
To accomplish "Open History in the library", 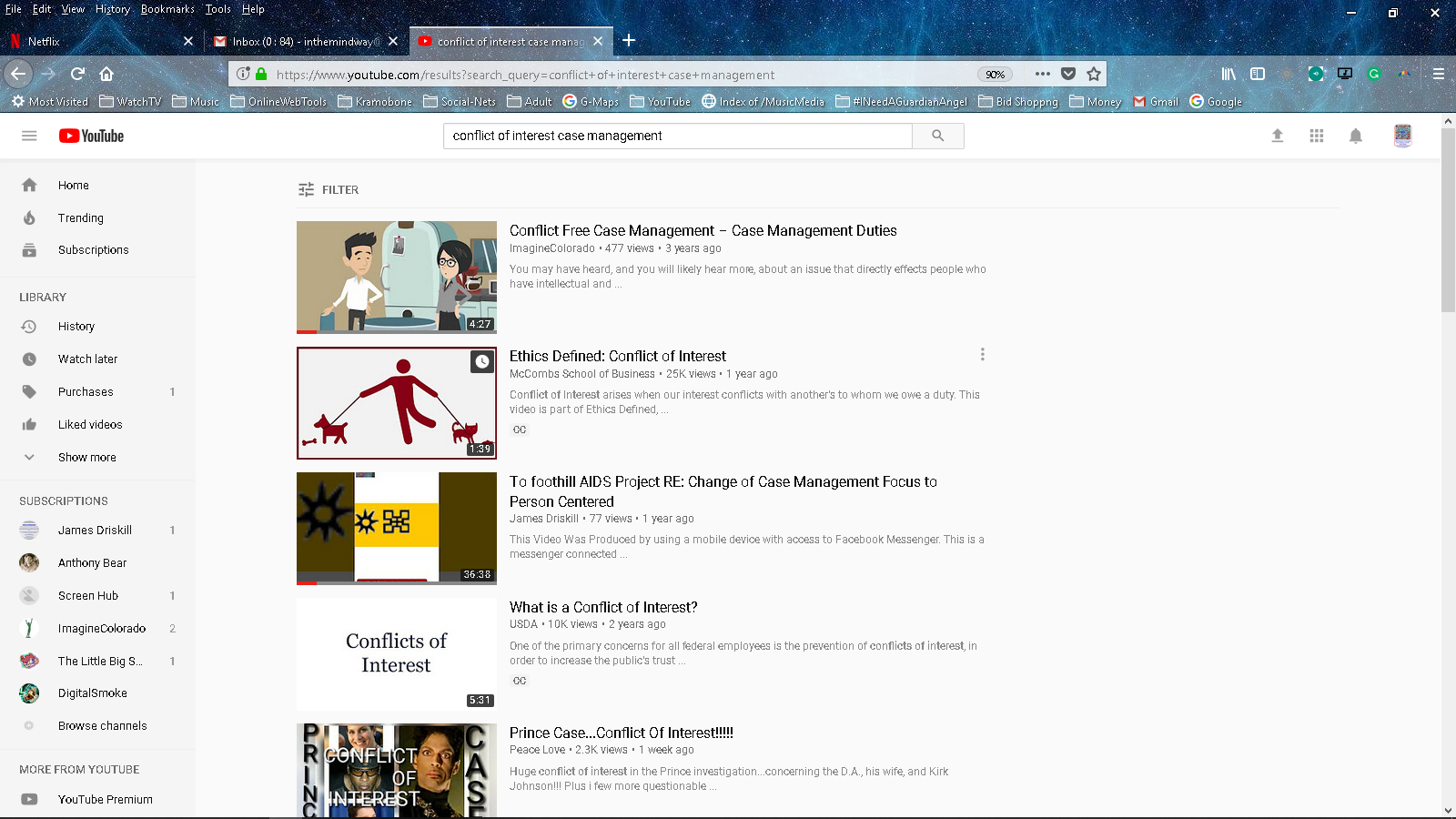I will 98,326.
